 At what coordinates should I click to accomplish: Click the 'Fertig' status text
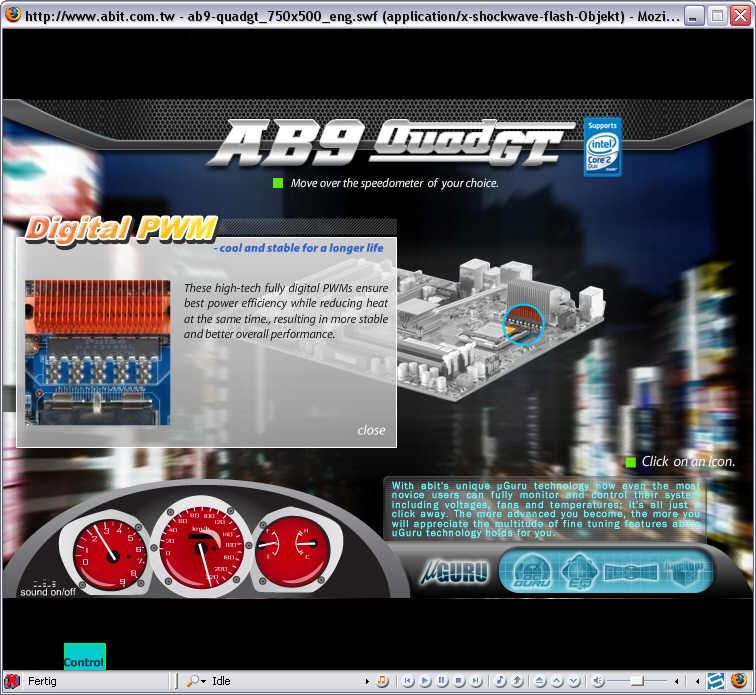42,681
